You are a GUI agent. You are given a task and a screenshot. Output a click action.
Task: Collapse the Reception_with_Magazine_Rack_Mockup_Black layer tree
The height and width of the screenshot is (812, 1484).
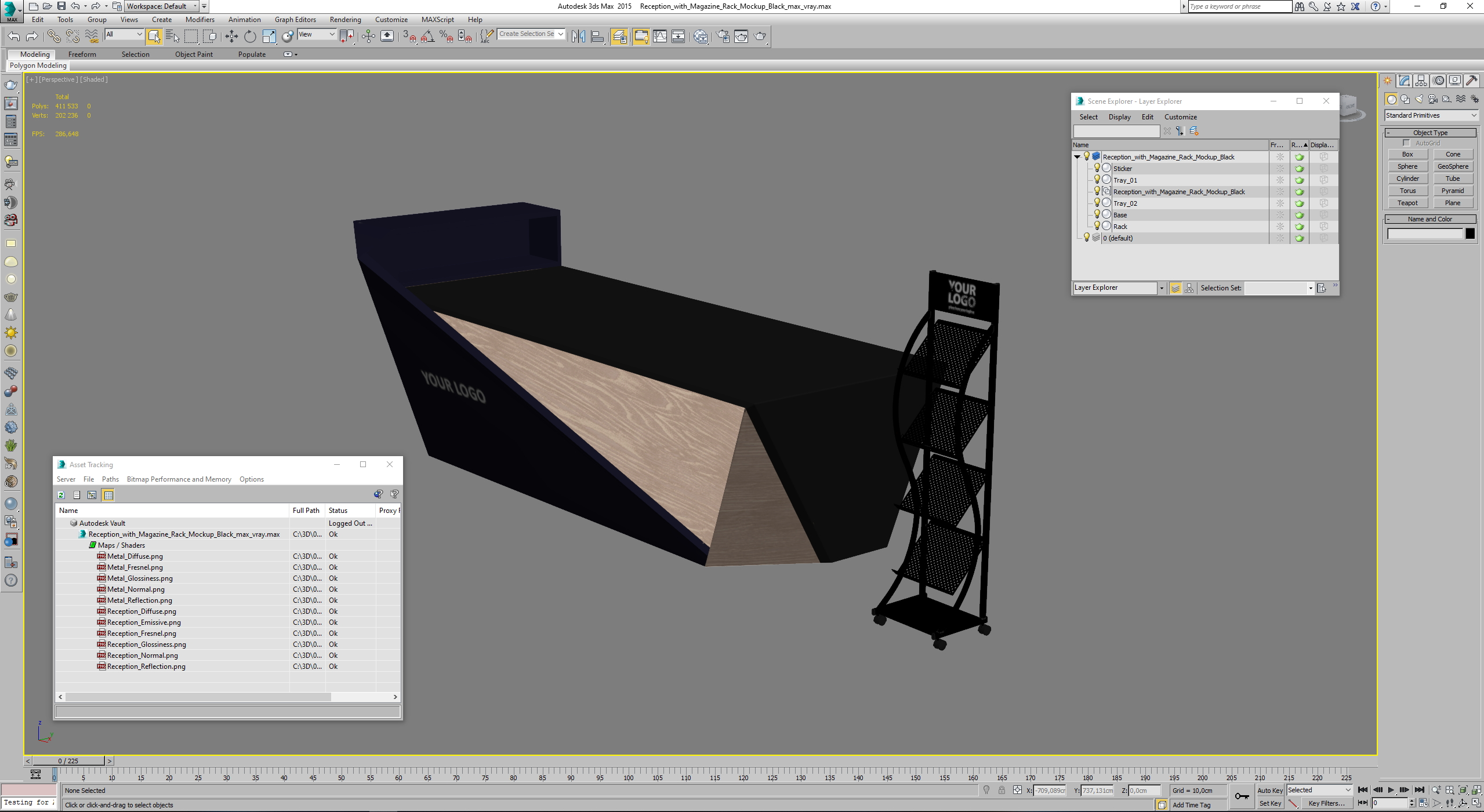[1077, 157]
